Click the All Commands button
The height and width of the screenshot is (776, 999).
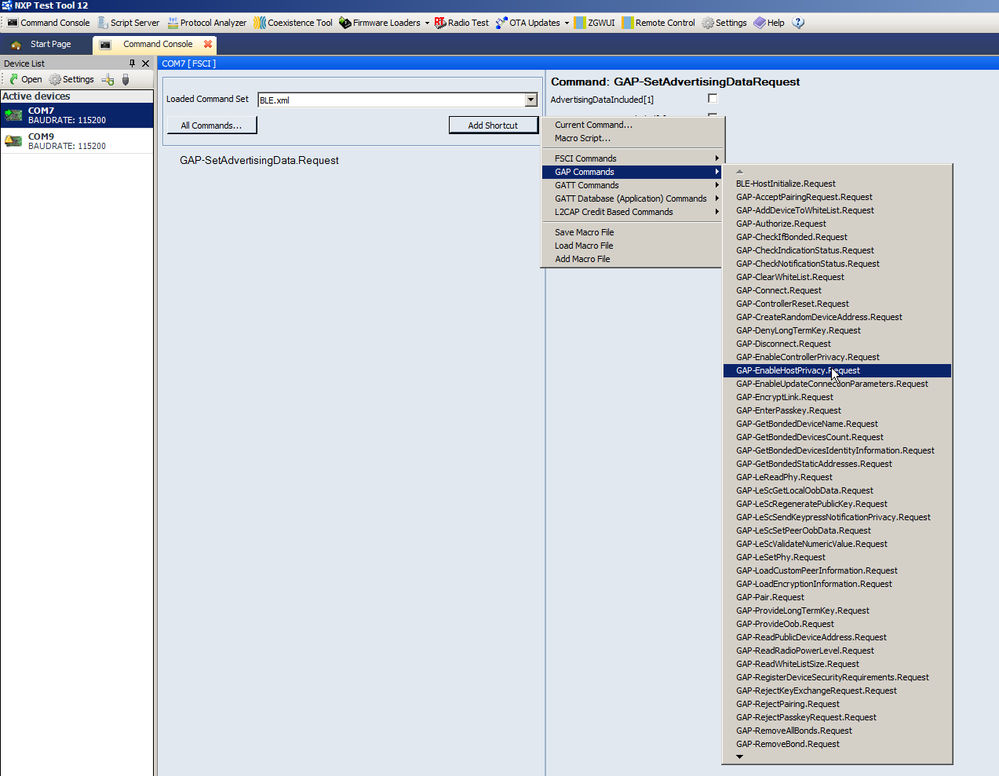(x=212, y=126)
